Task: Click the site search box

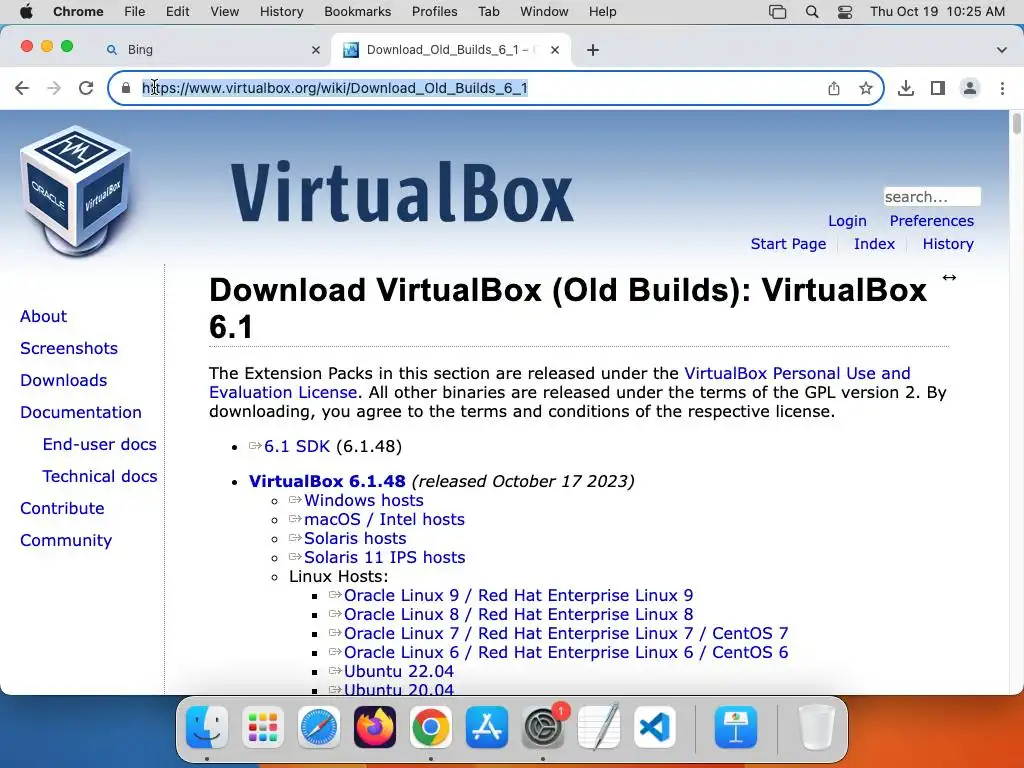Action: click(932, 197)
